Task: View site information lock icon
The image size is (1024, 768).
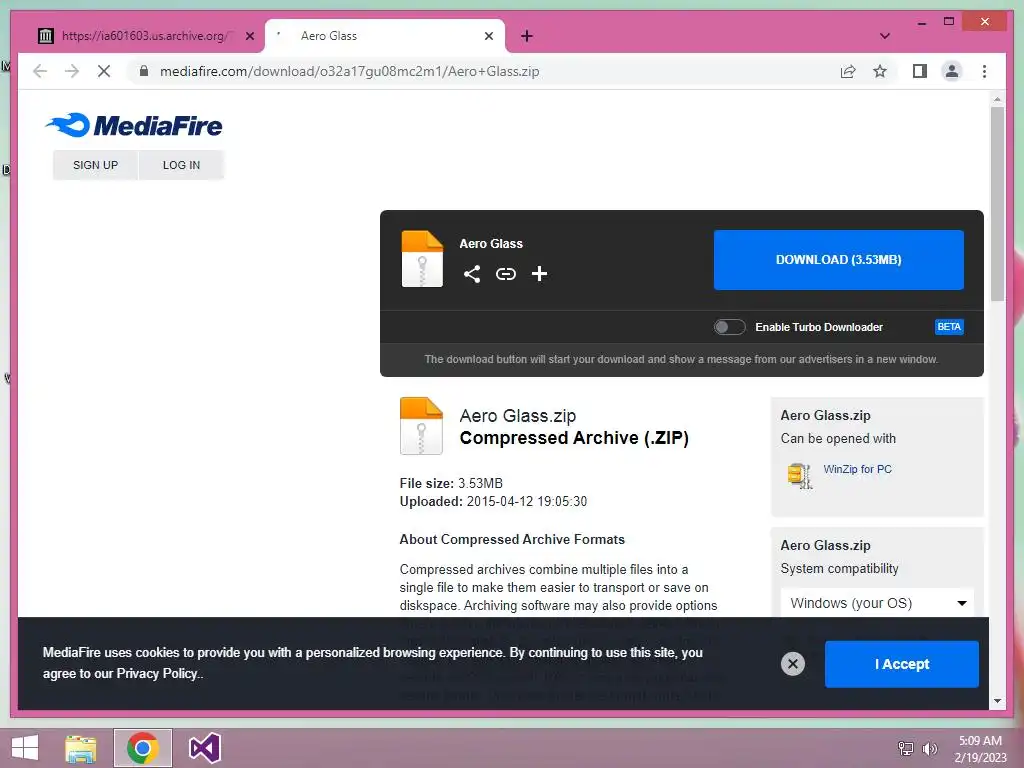Action: [x=144, y=71]
